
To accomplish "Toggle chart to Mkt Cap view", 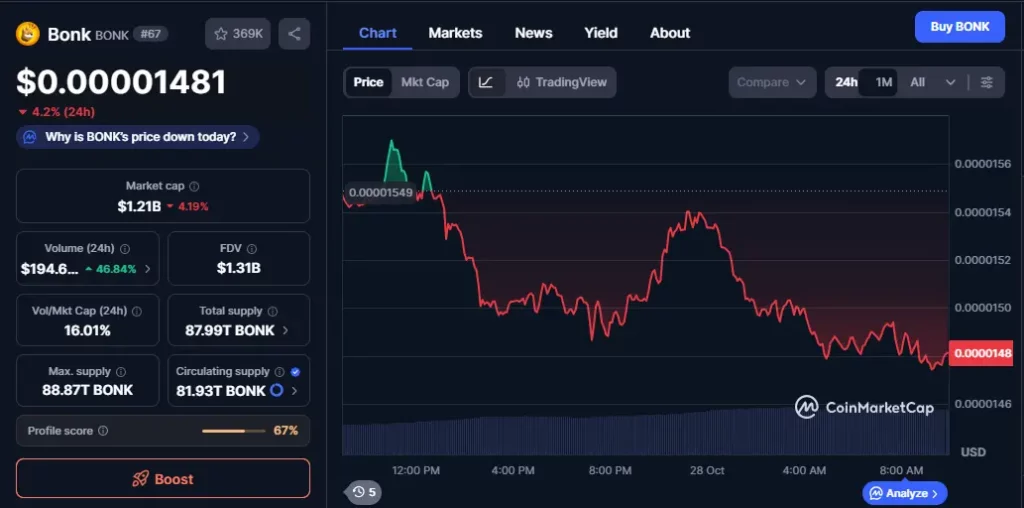I will [x=425, y=82].
